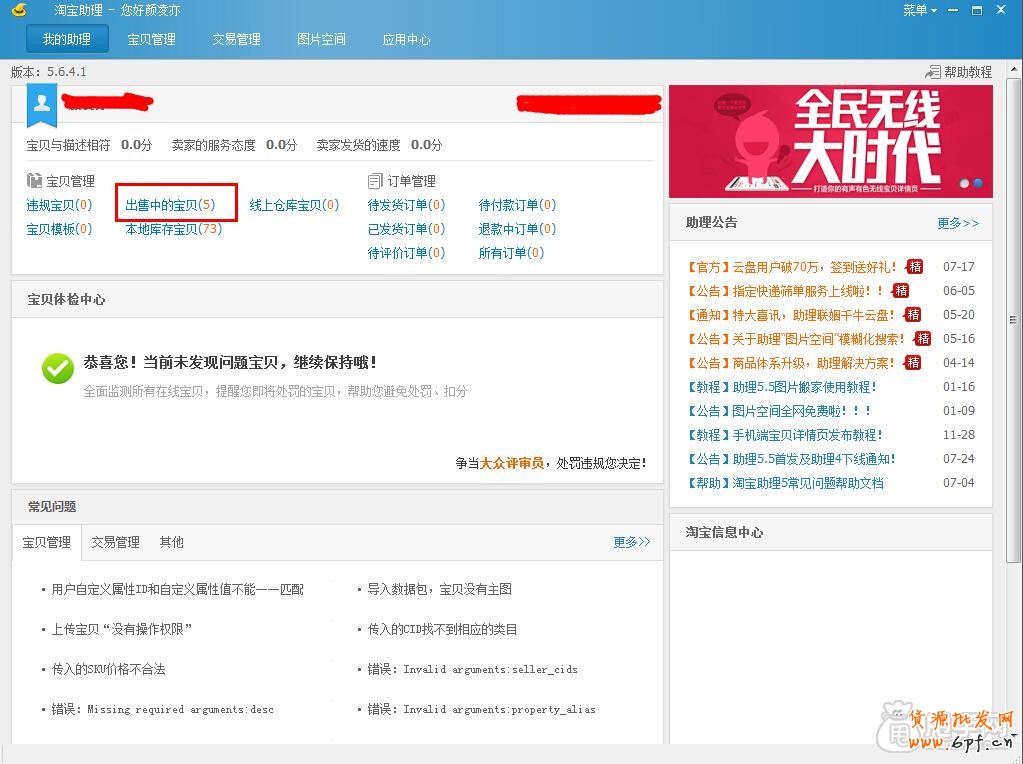Image resolution: width=1023 pixels, height=764 pixels.
Task: Open the 图片空间 navigation tab
Action: (321, 39)
